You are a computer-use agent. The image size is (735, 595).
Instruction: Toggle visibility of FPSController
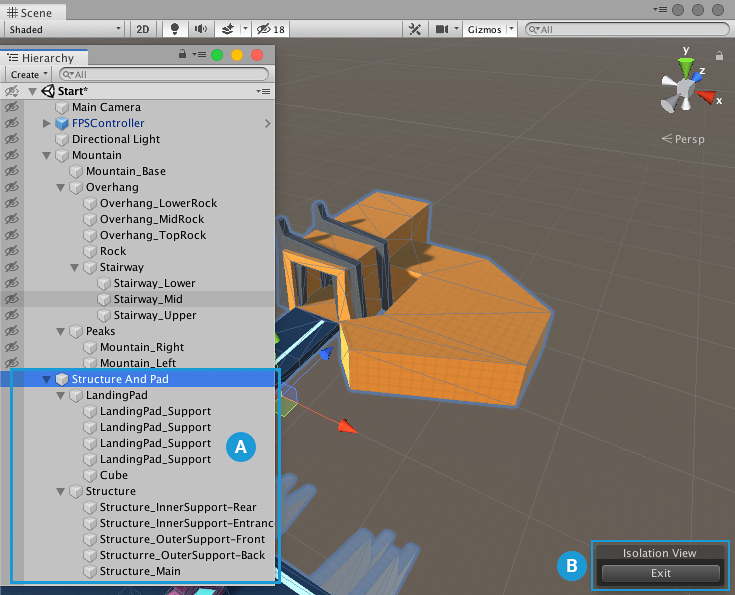point(12,123)
